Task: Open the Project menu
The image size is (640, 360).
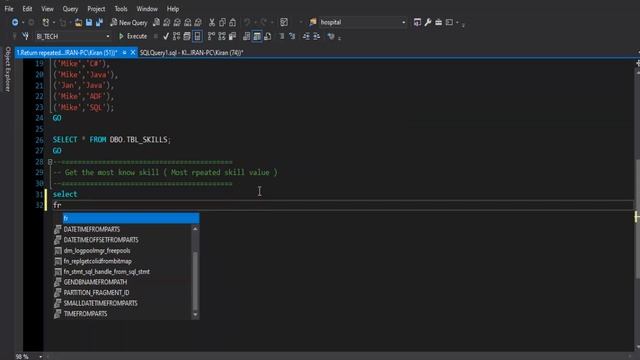Action: click(x=96, y=9)
